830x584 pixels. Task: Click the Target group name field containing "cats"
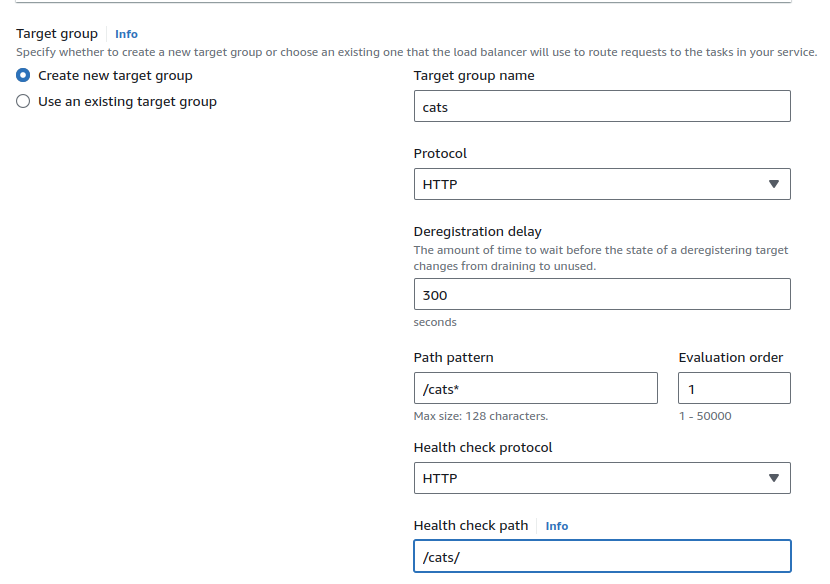601,107
